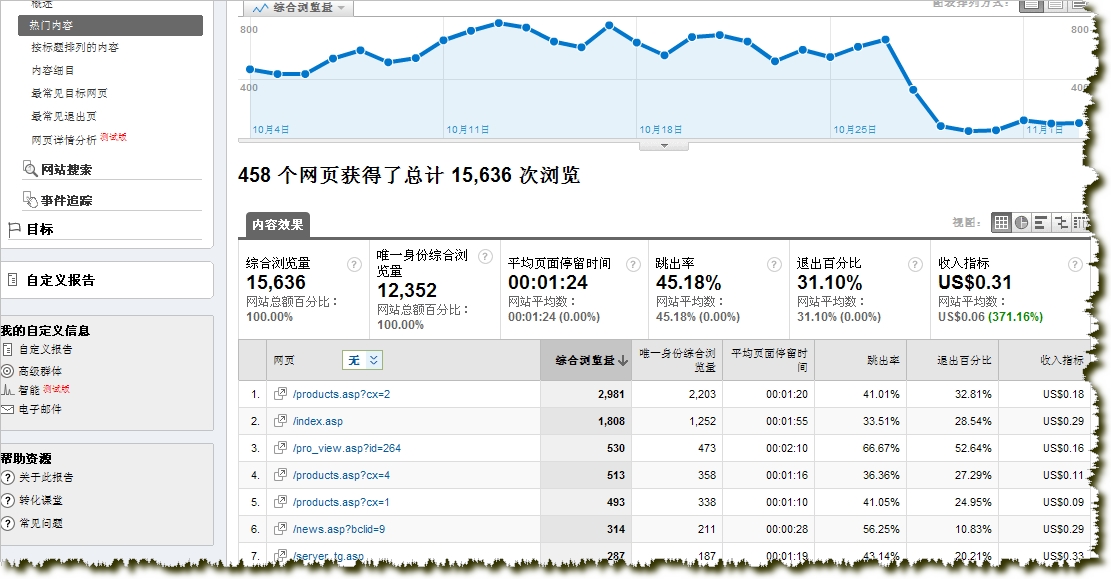
Task: Open 网站搜索 section in sidebar
Action: tap(66, 170)
